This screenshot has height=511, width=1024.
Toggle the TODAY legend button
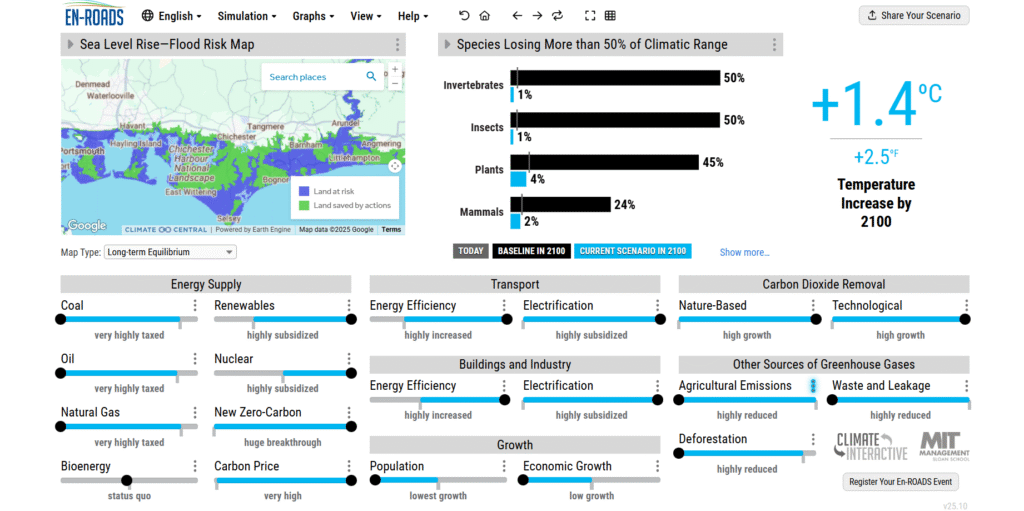470,251
